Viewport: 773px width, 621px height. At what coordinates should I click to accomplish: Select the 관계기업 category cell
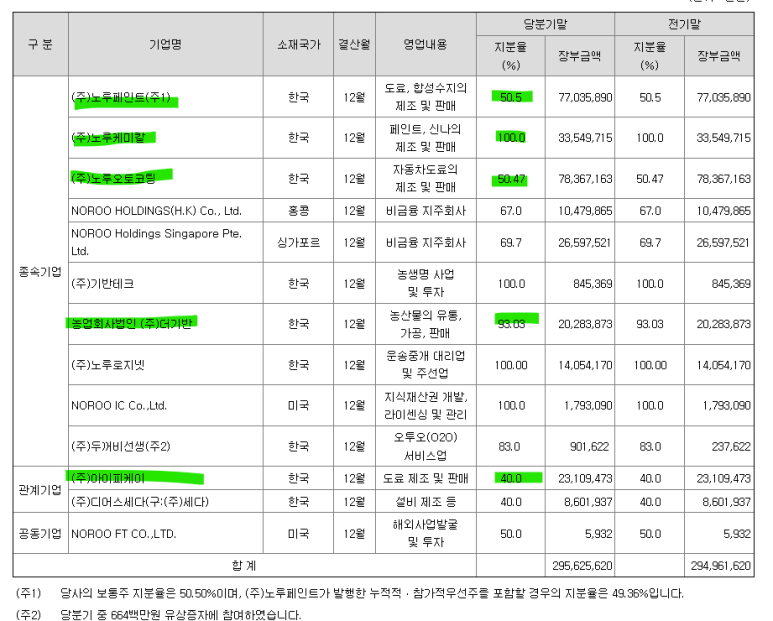[40, 490]
